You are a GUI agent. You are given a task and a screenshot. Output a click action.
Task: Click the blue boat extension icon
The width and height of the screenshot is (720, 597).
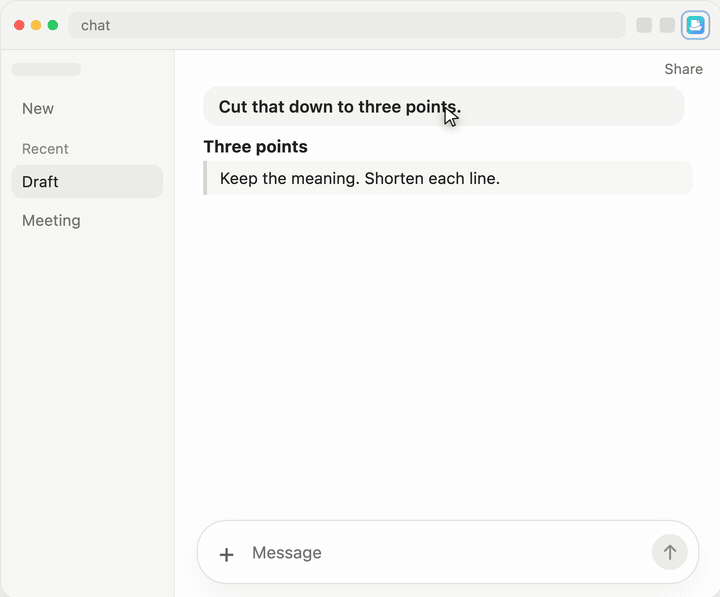click(695, 25)
